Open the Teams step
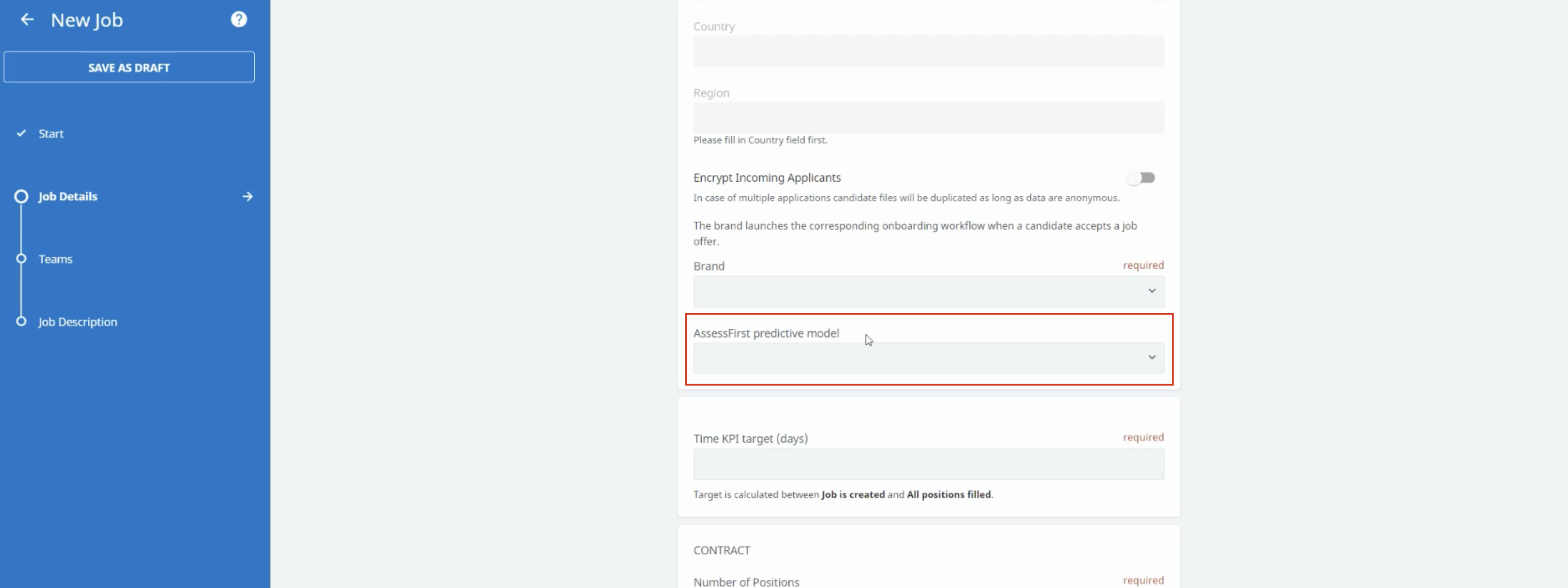The width and height of the screenshot is (1568, 588). (55, 259)
